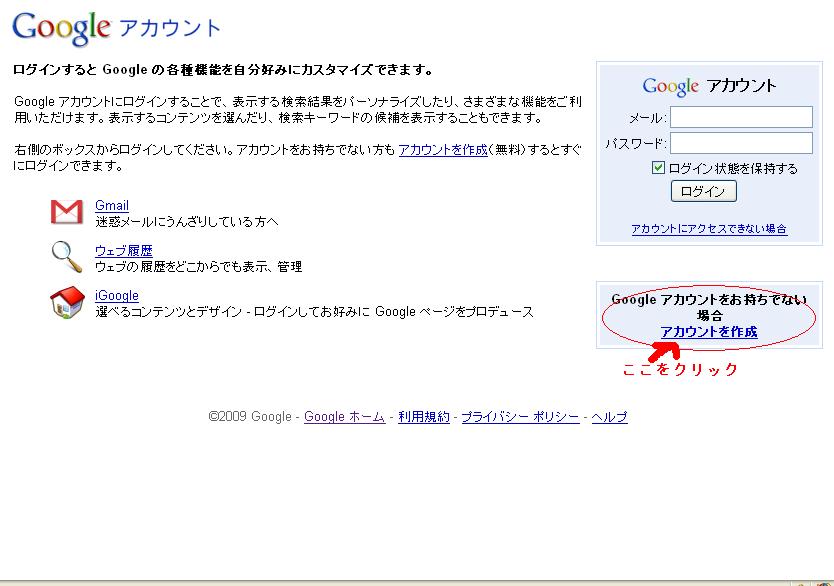
Task: Click the ©2009 Google text
Action: coord(250,417)
